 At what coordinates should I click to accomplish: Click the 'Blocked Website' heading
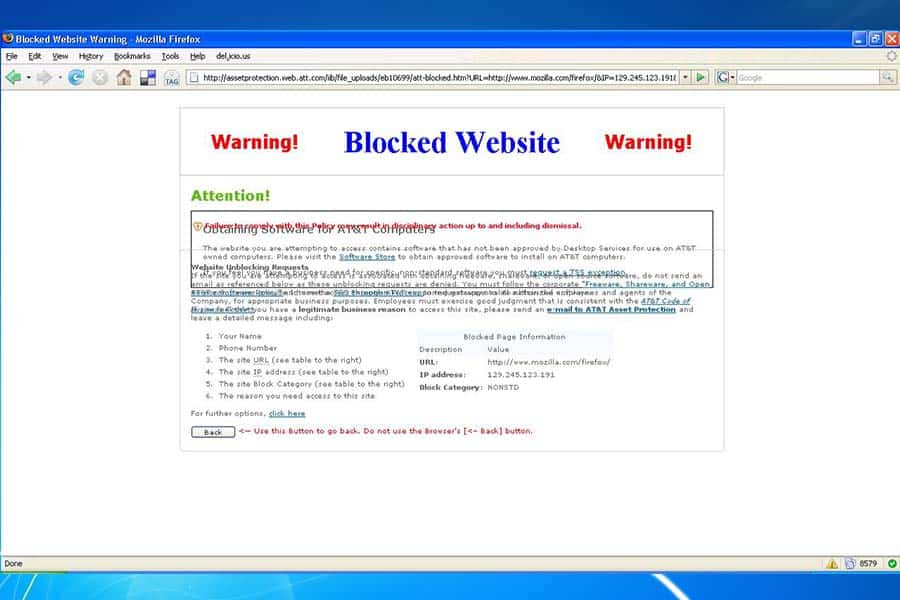[x=452, y=142]
